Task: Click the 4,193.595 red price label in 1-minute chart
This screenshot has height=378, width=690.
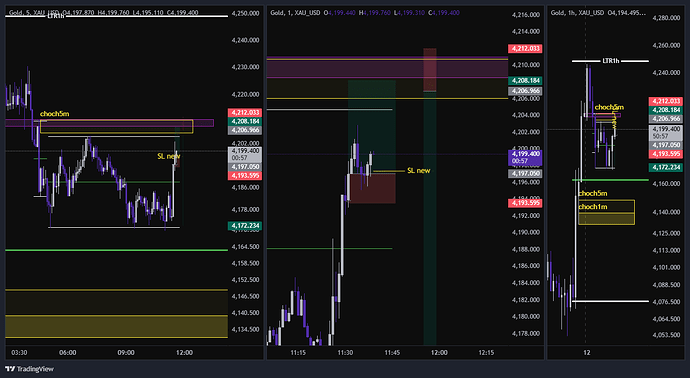Action: coord(525,203)
